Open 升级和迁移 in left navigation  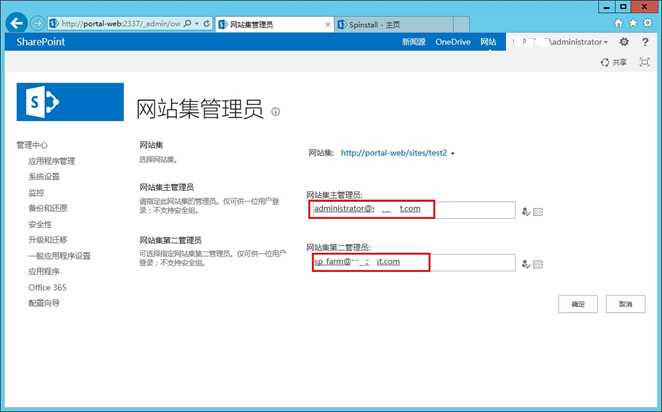tap(48, 240)
